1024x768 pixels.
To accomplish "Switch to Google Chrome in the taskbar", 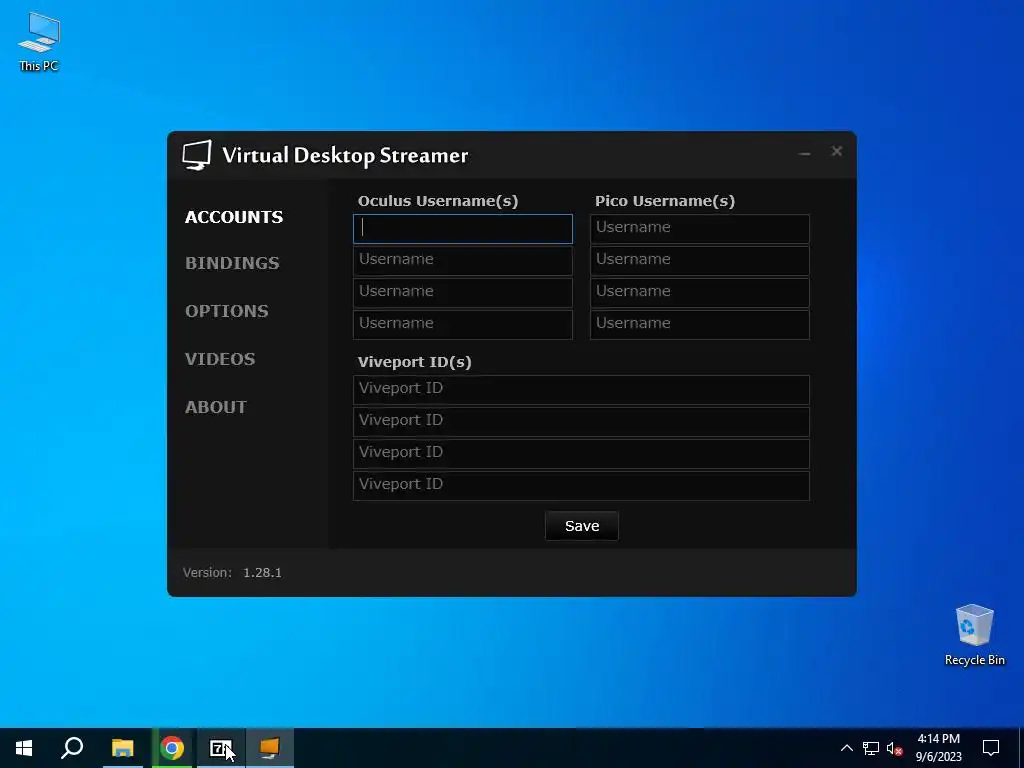I will (x=172, y=748).
